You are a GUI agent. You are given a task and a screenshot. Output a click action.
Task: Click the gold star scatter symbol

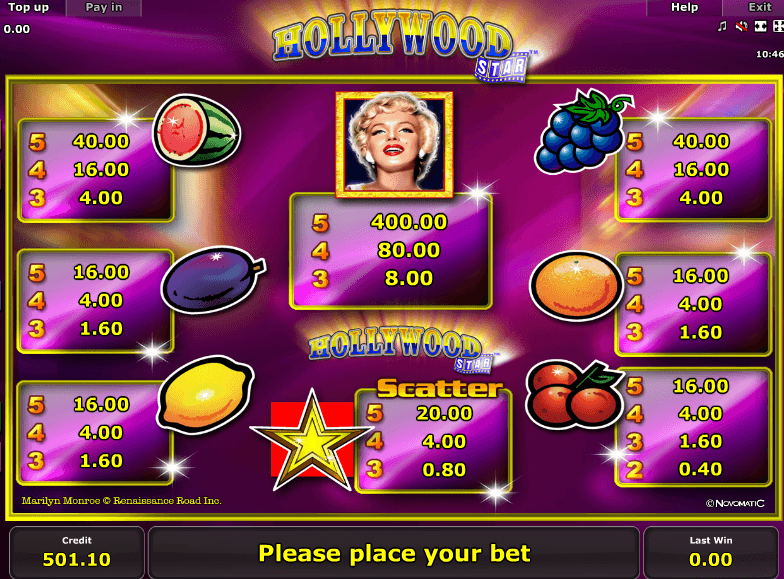(312, 442)
